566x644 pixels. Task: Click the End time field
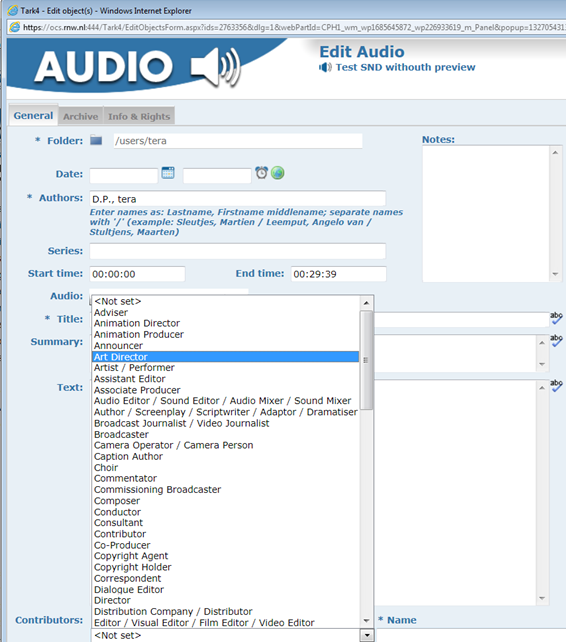point(338,274)
